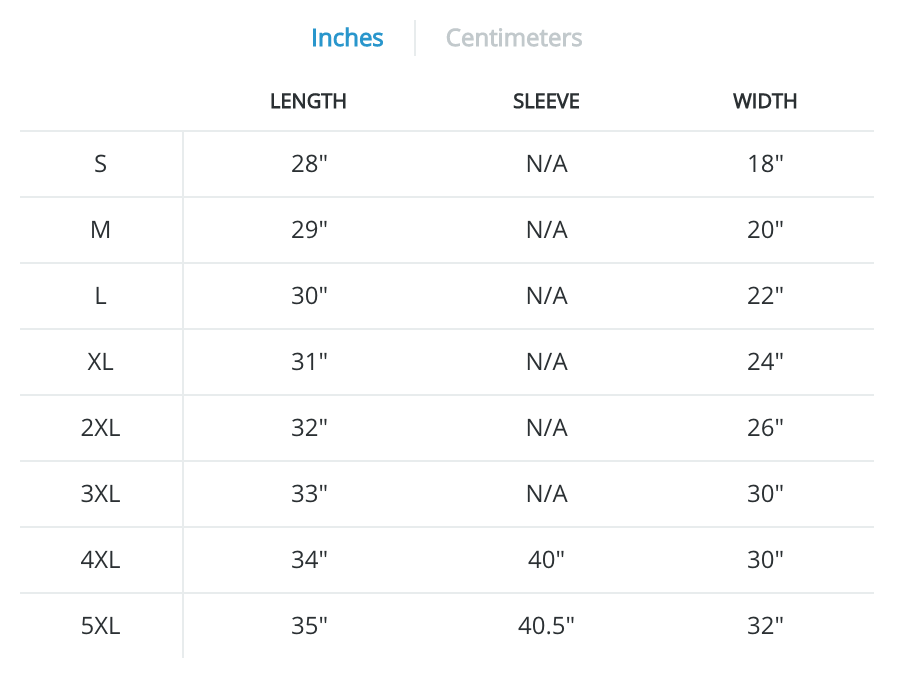Screen dimensions: 912x674
Task: Select the 3XL size row label
Action: (101, 494)
